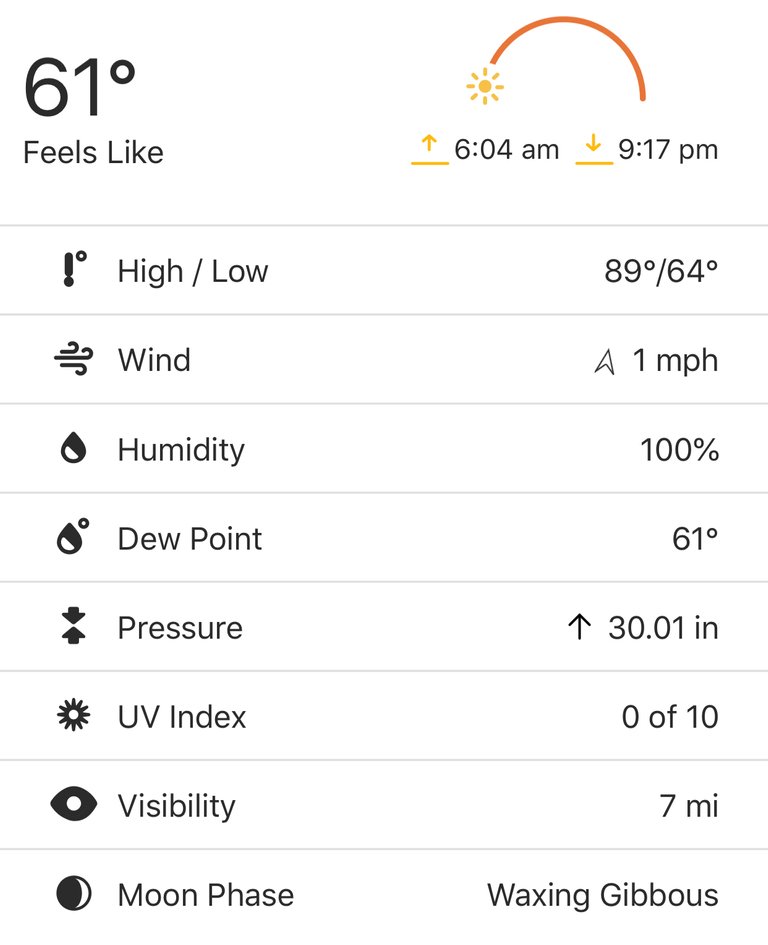The image size is (768, 945).
Task: Open the Moon Phase row label
Action: [x=206, y=894]
